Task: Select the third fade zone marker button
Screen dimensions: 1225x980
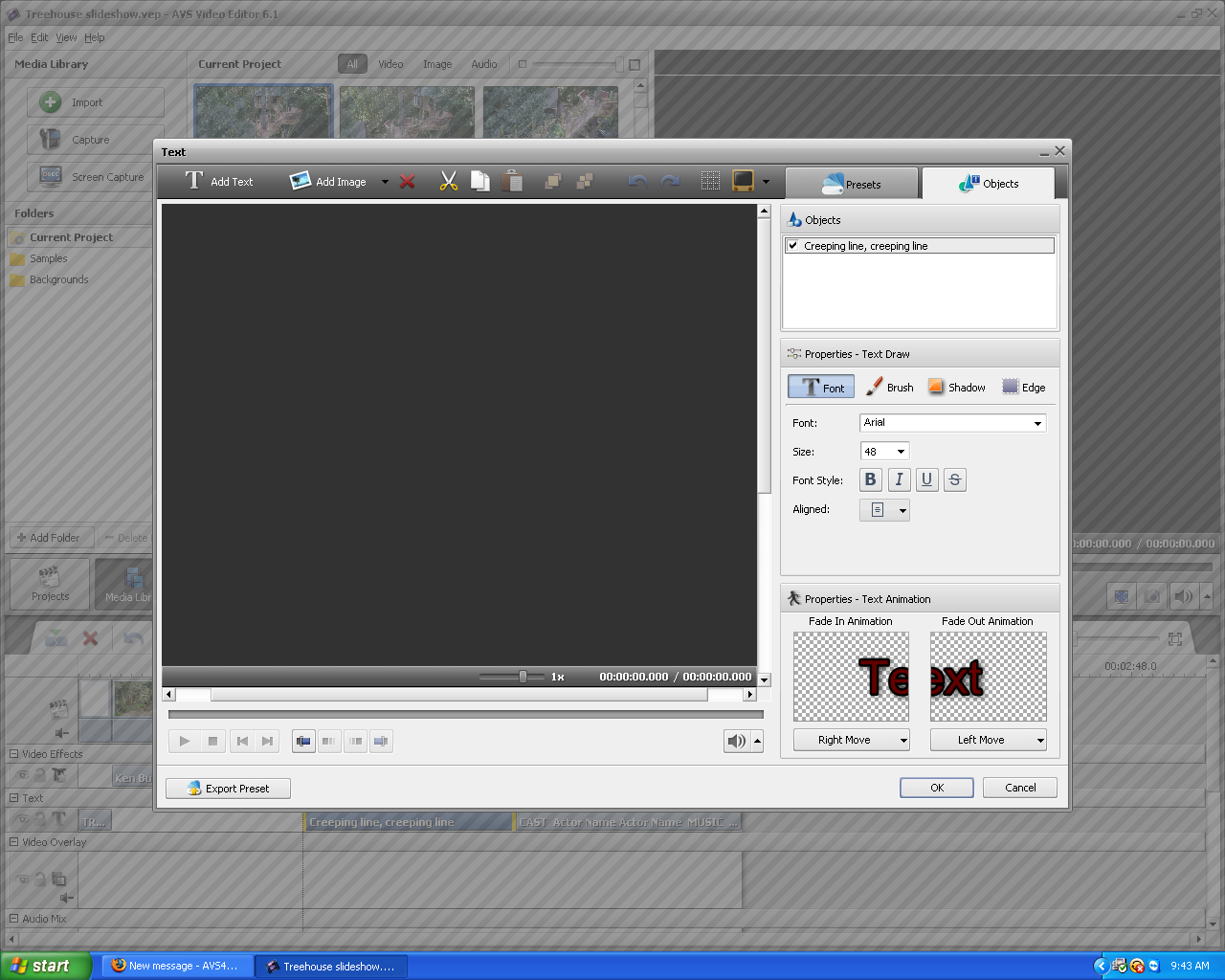Action: (x=355, y=741)
